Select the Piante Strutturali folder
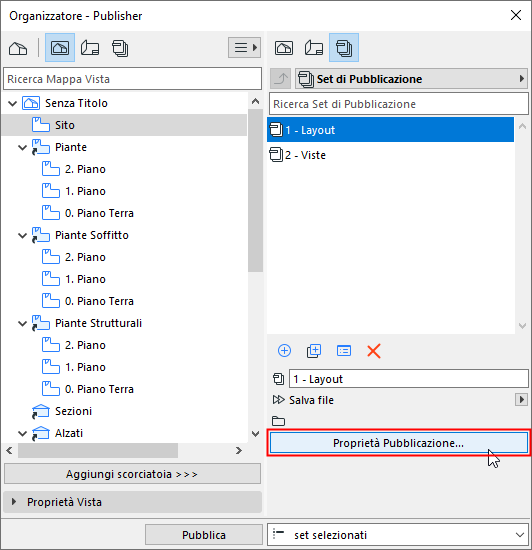 click(98, 323)
